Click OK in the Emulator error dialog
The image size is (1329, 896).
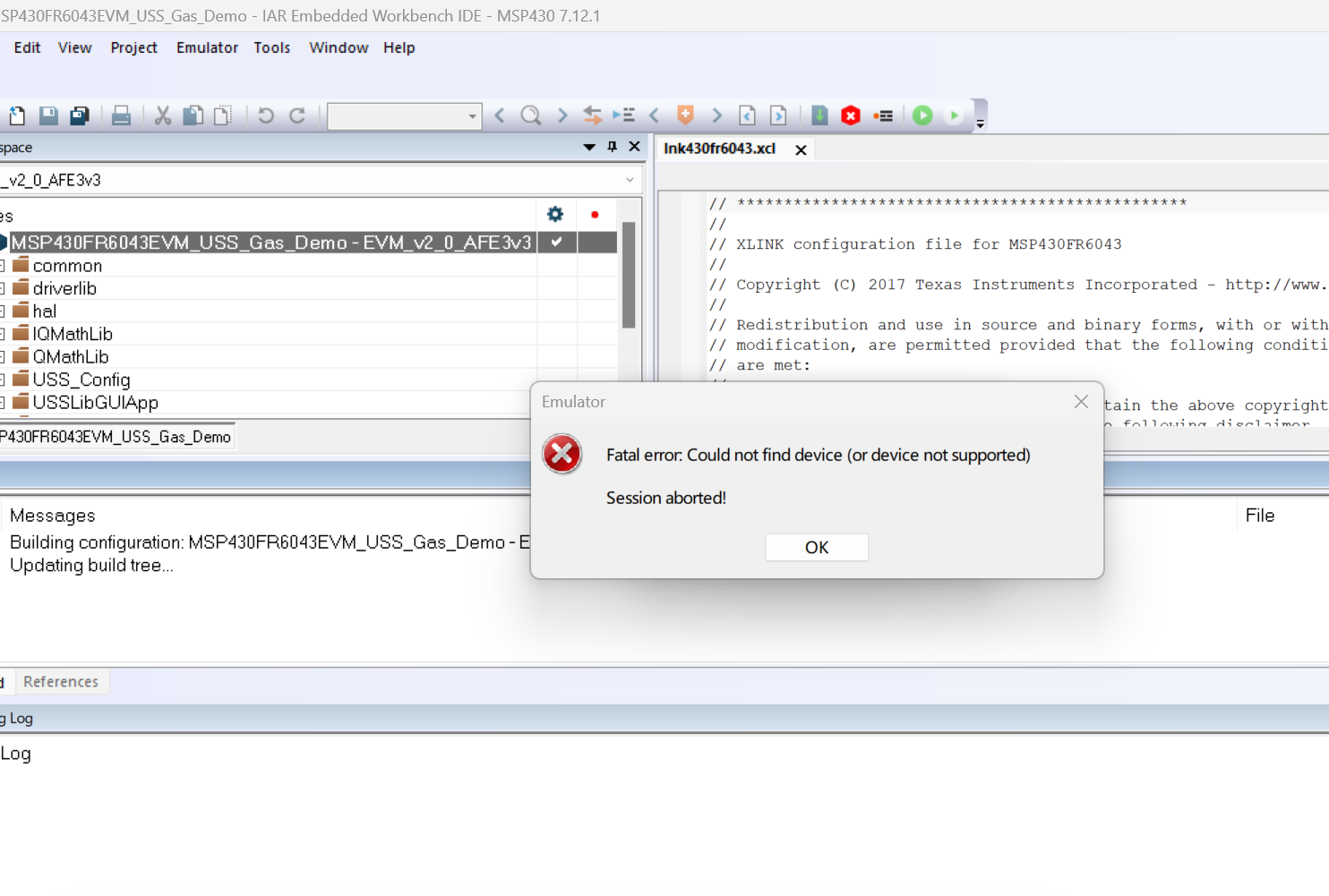tap(817, 548)
